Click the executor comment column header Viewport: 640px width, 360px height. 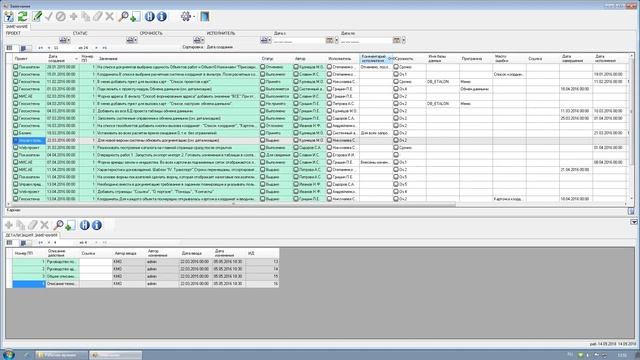(x=376, y=59)
